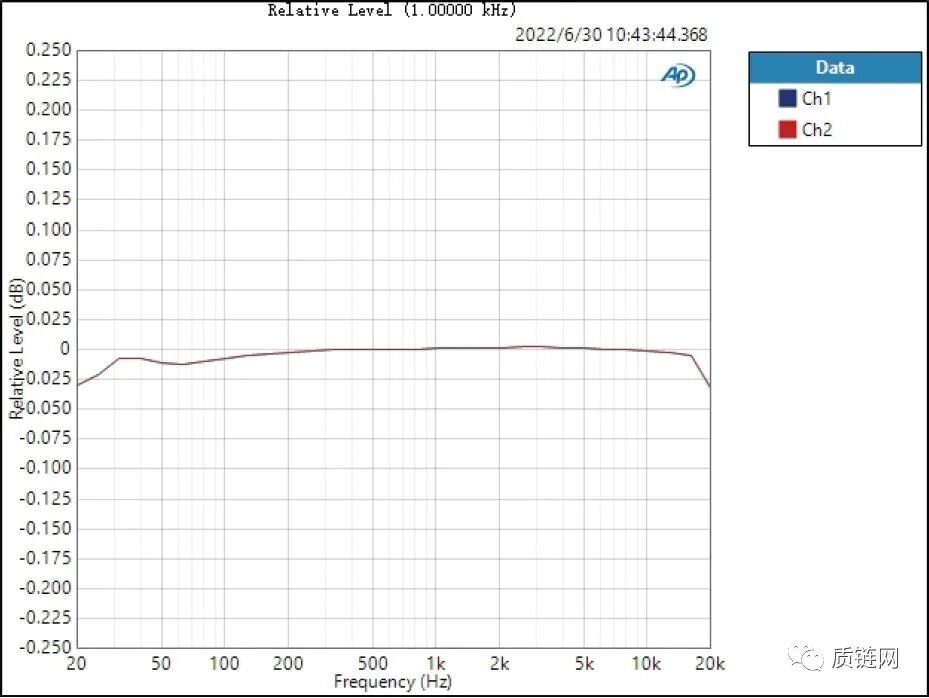Click the 1k frequency tick label
The width and height of the screenshot is (929, 698).
(x=436, y=663)
